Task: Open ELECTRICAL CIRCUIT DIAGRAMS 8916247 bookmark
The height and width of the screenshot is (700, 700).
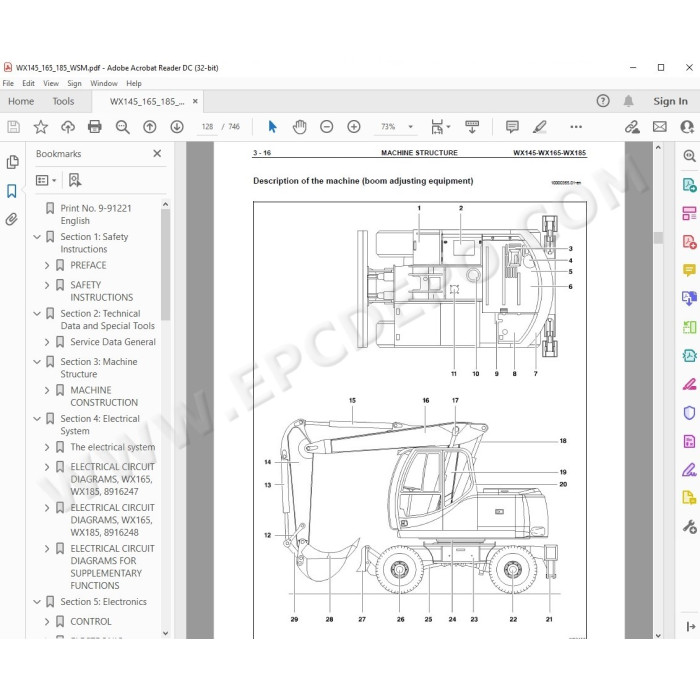Action: click(x=112, y=479)
